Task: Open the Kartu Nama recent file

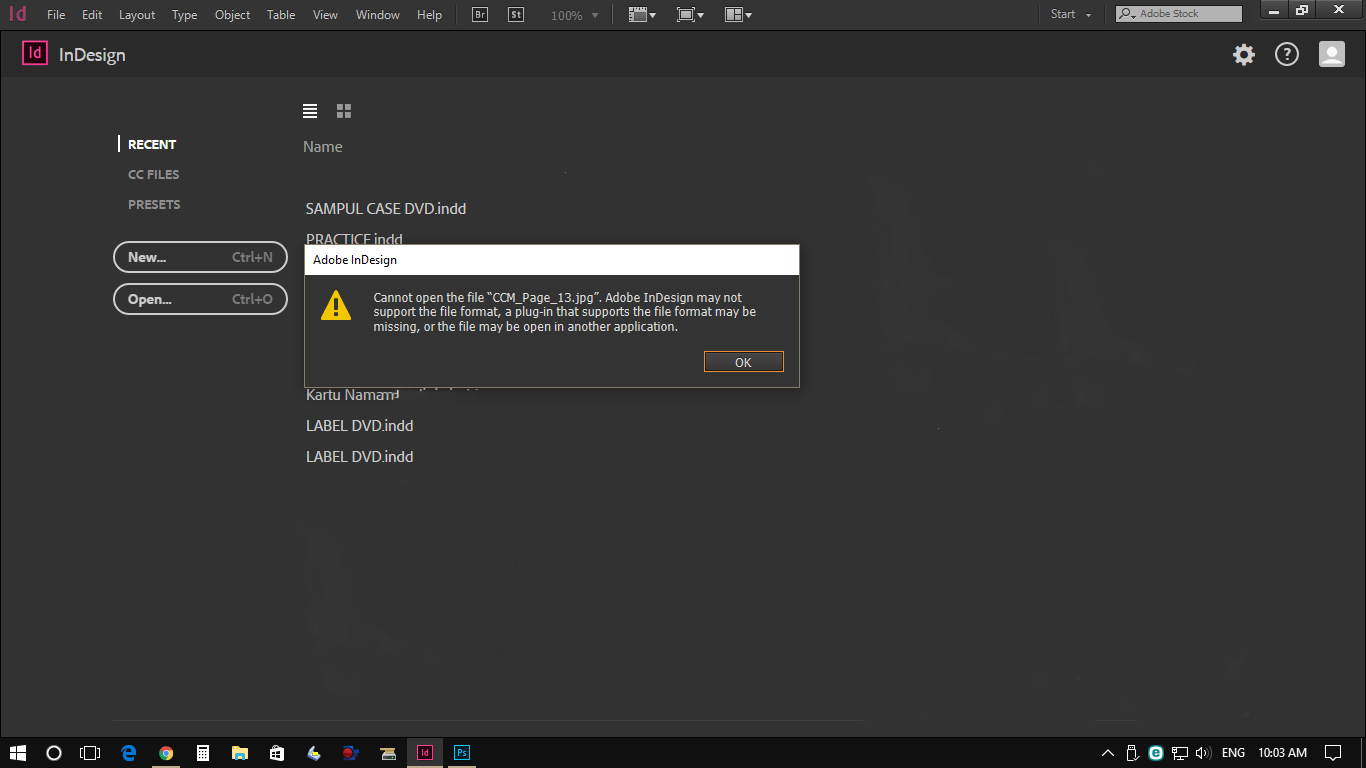Action: [353, 395]
